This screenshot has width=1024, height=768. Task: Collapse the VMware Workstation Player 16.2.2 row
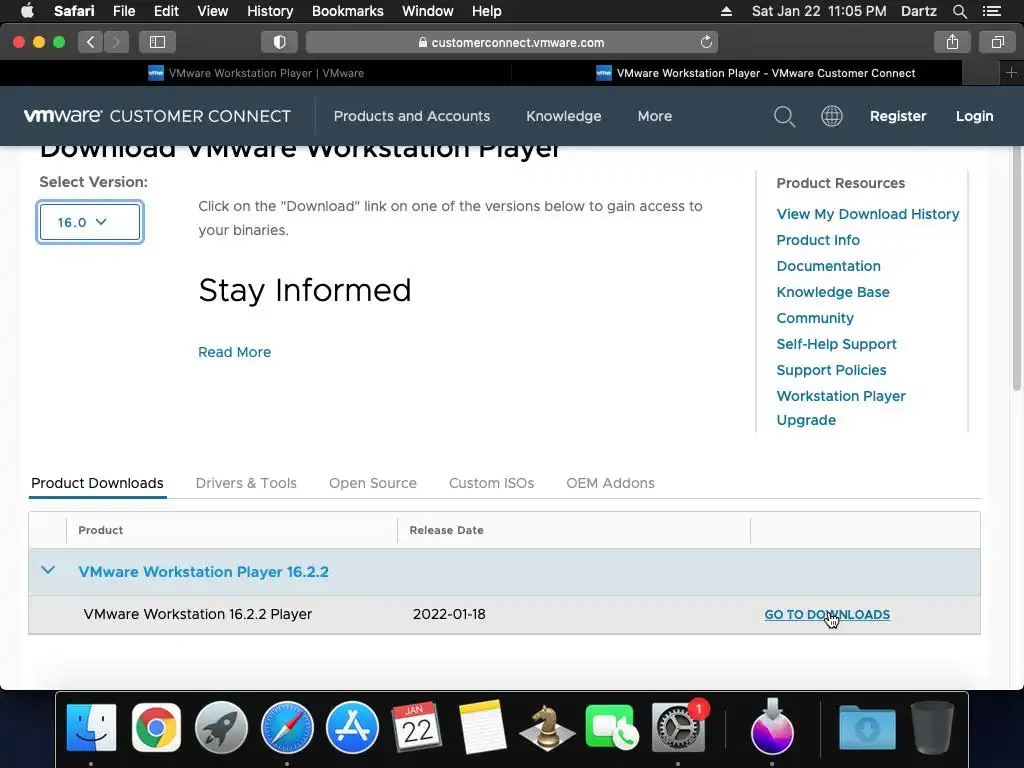click(x=48, y=570)
